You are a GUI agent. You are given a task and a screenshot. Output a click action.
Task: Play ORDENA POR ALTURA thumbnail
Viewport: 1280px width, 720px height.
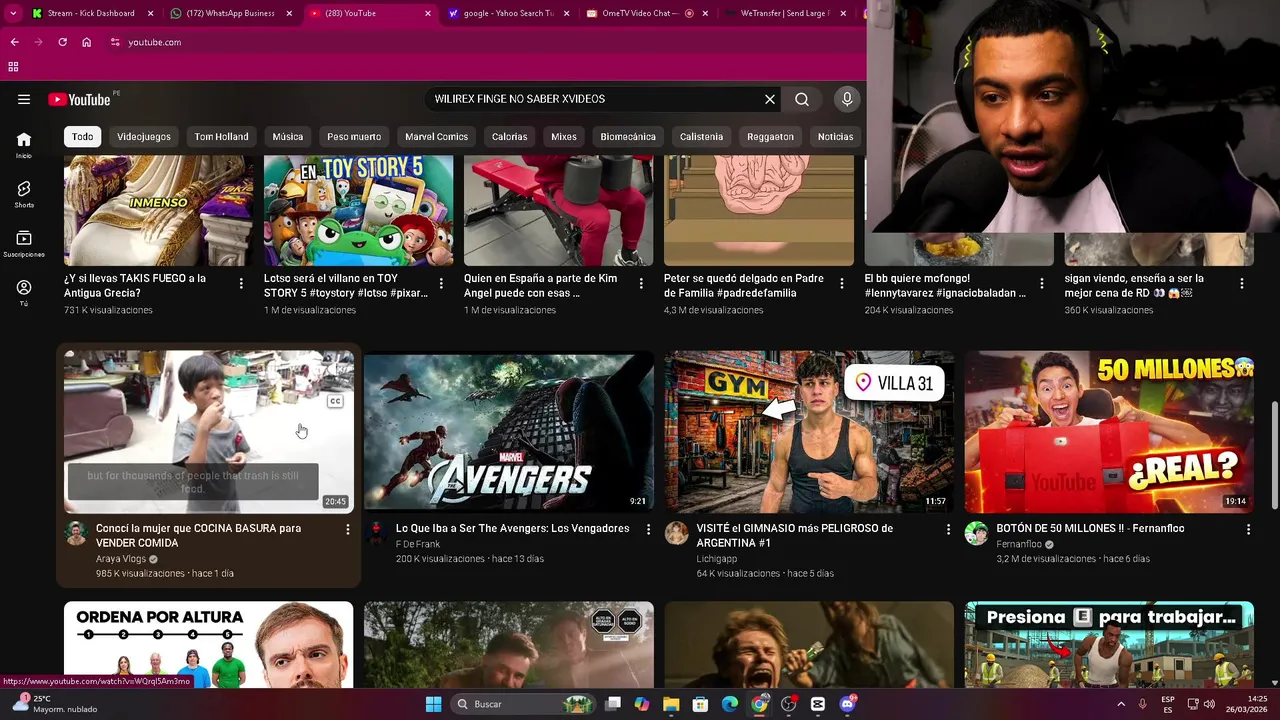click(x=208, y=644)
